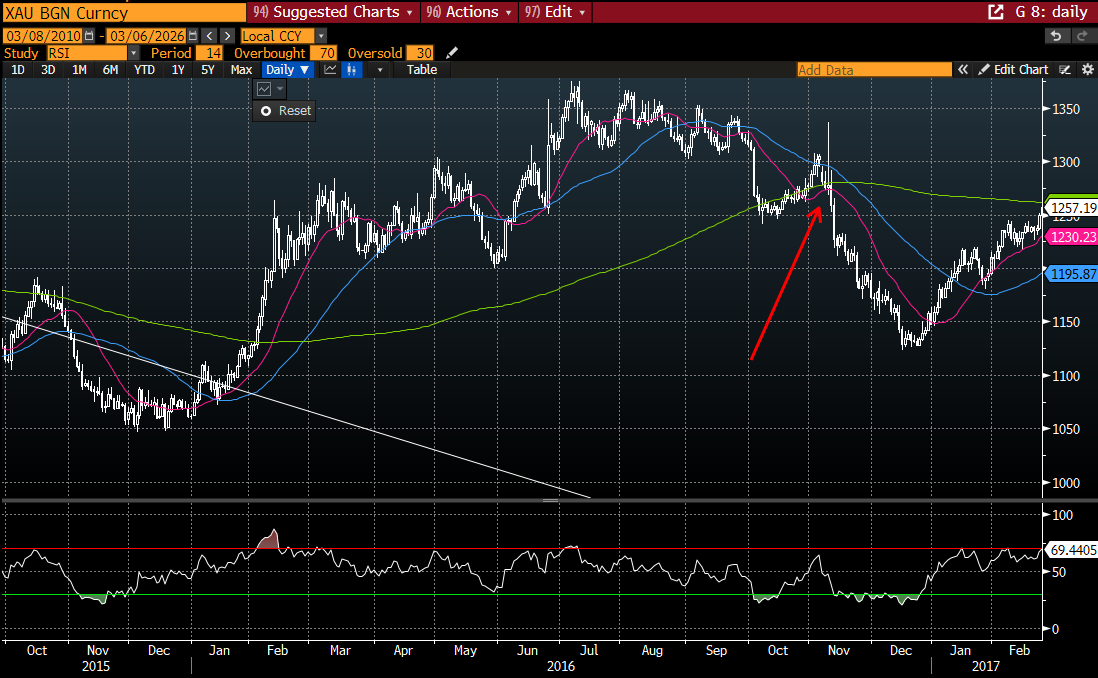Screen dimensions: 1098x678
Task: Pop out chart with external window icon
Action: pyautogui.click(x=995, y=12)
